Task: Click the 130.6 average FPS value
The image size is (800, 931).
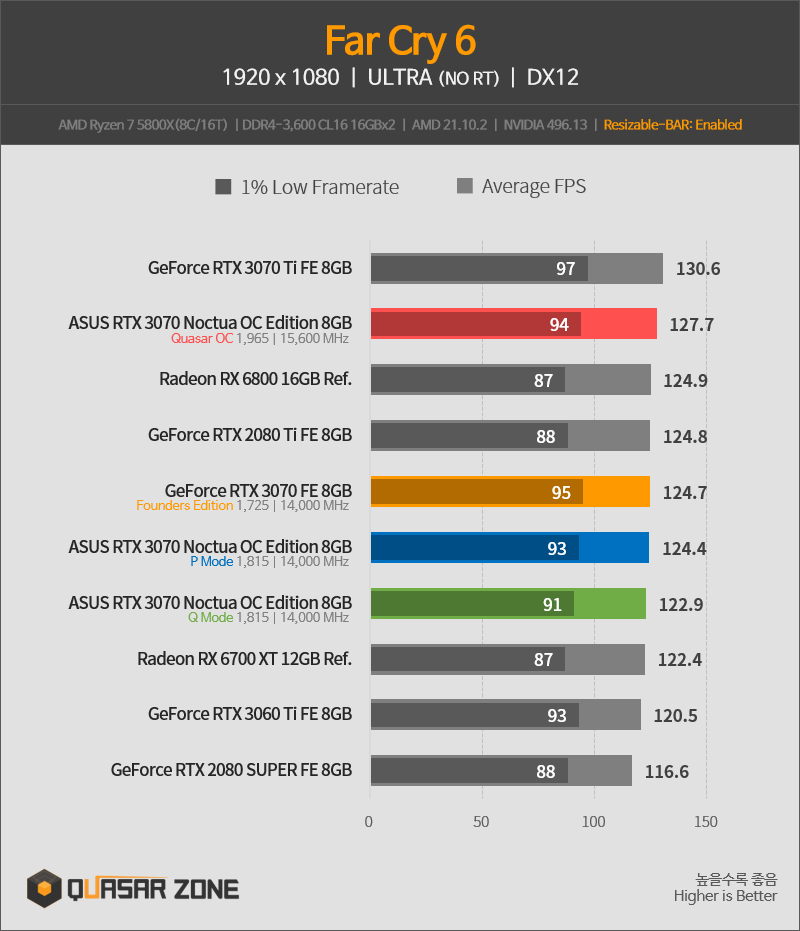Action: pyautogui.click(x=698, y=269)
